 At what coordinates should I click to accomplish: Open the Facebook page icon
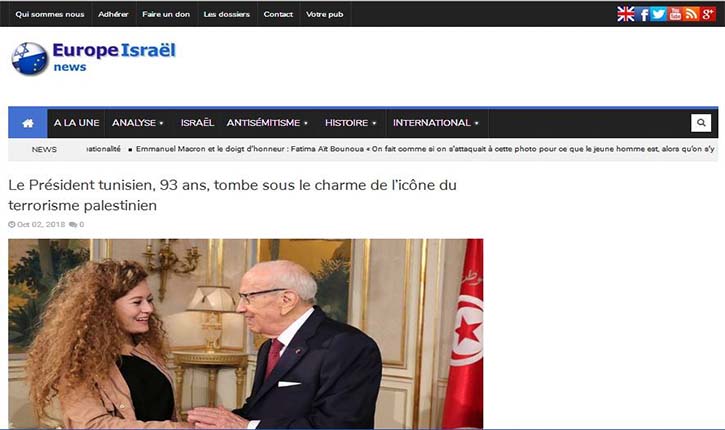[x=643, y=14]
